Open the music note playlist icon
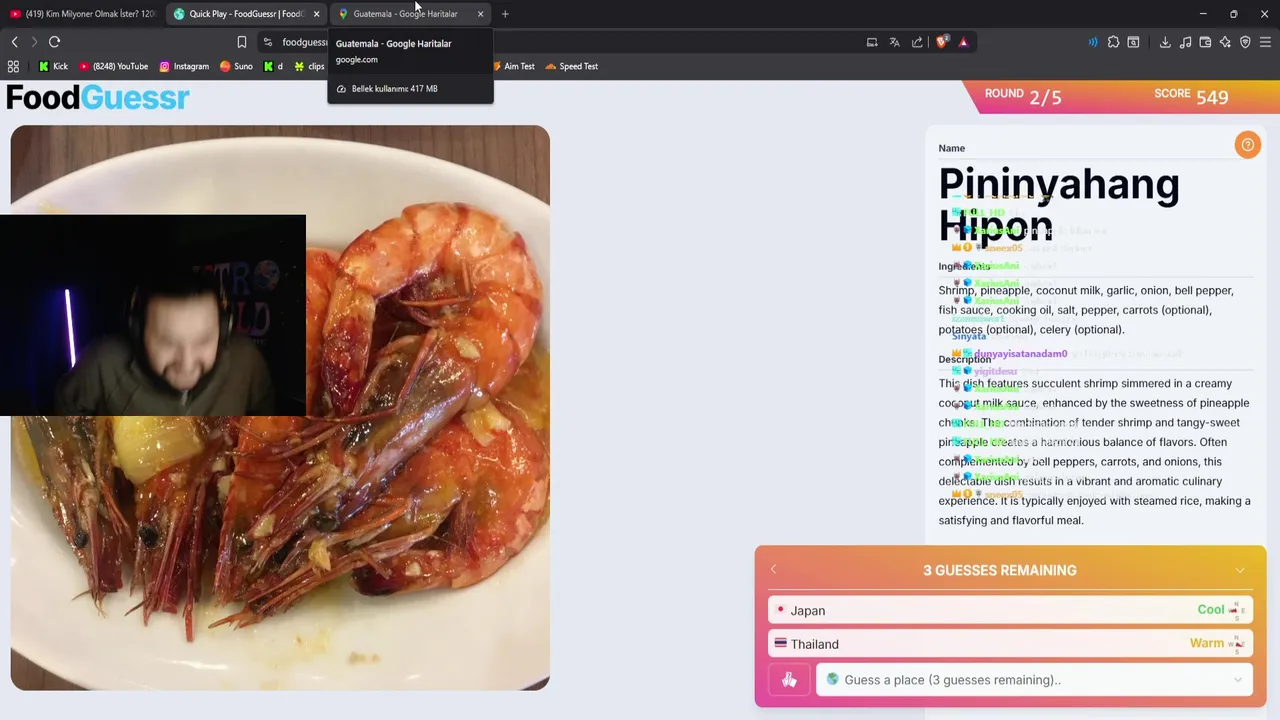 click(1185, 42)
